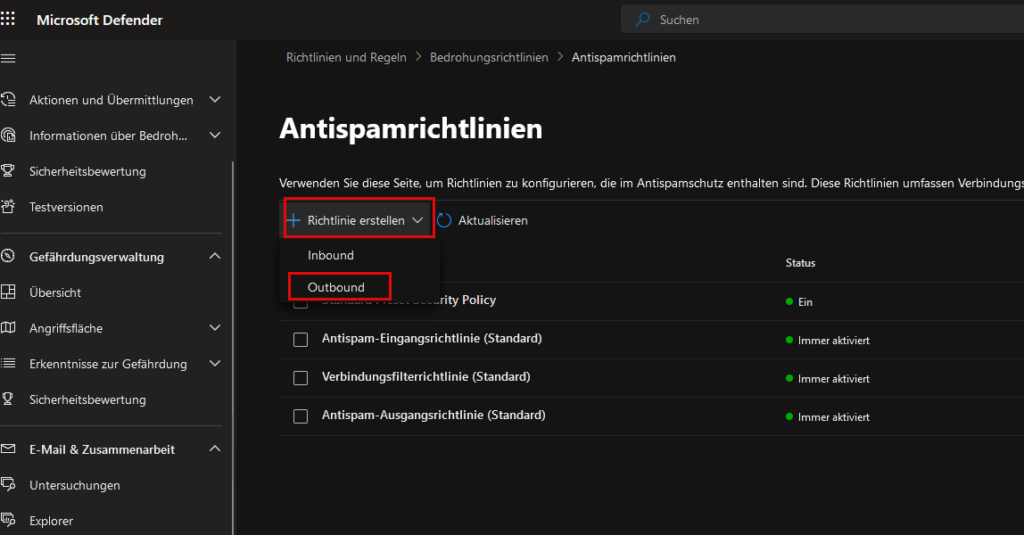1024x535 pixels.
Task: Click the search magnifier icon
Action: (x=643, y=20)
